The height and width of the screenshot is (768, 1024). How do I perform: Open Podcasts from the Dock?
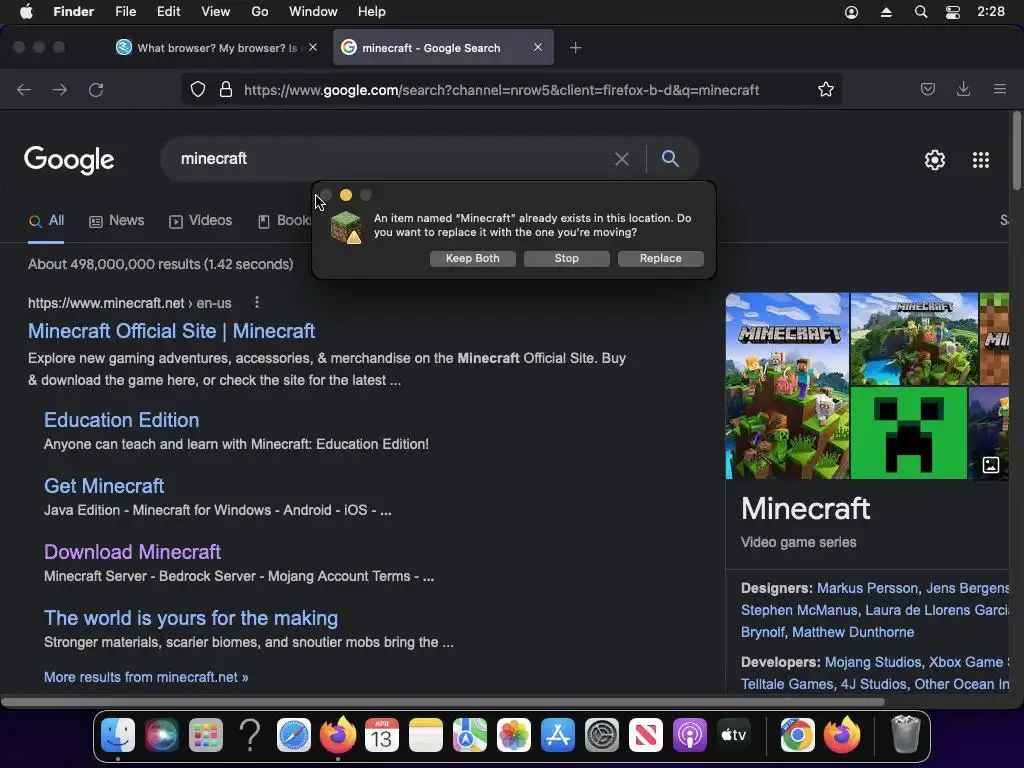[690, 735]
